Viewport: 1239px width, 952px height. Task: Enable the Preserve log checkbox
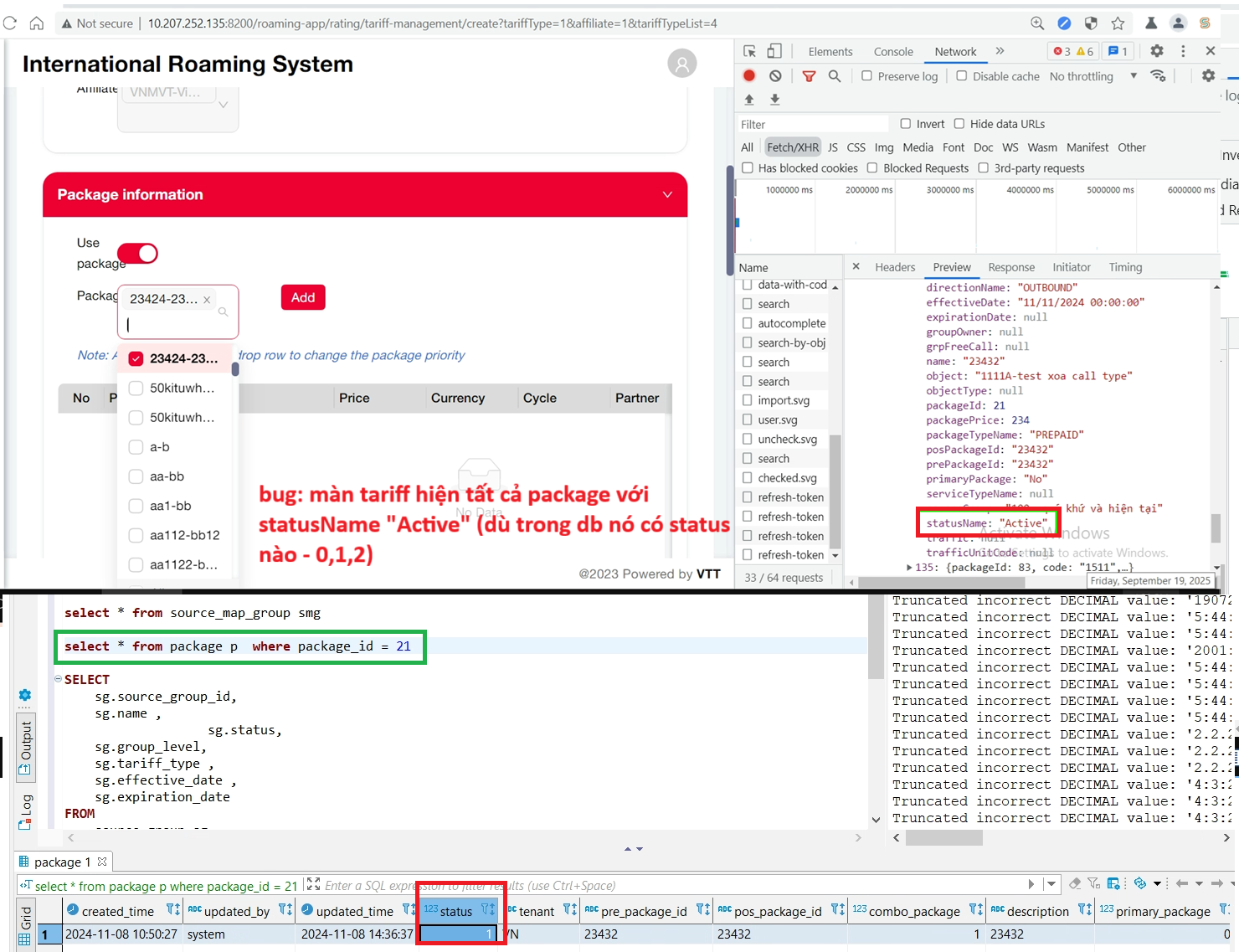[867, 76]
